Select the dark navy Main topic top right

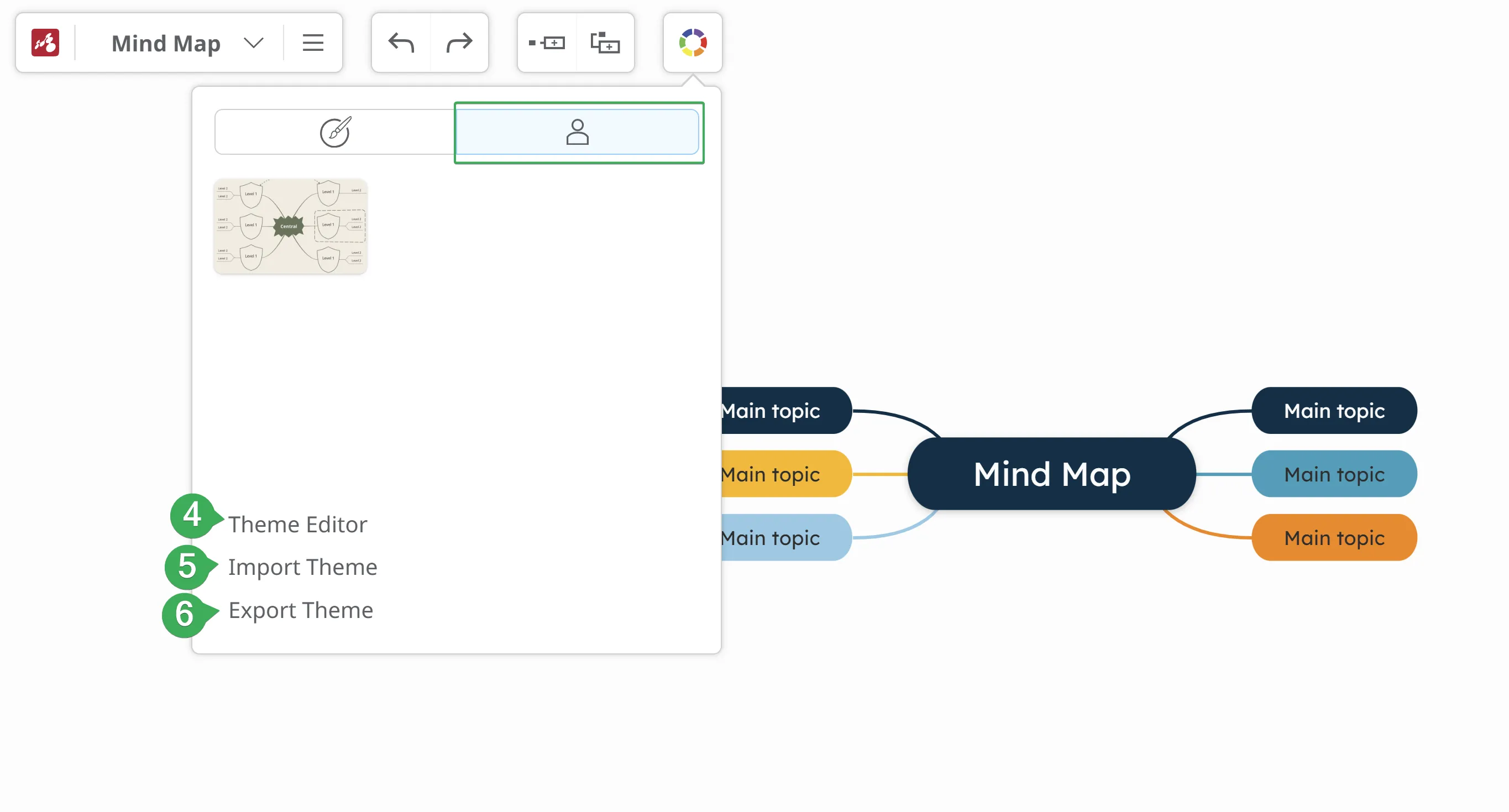pos(1334,410)
